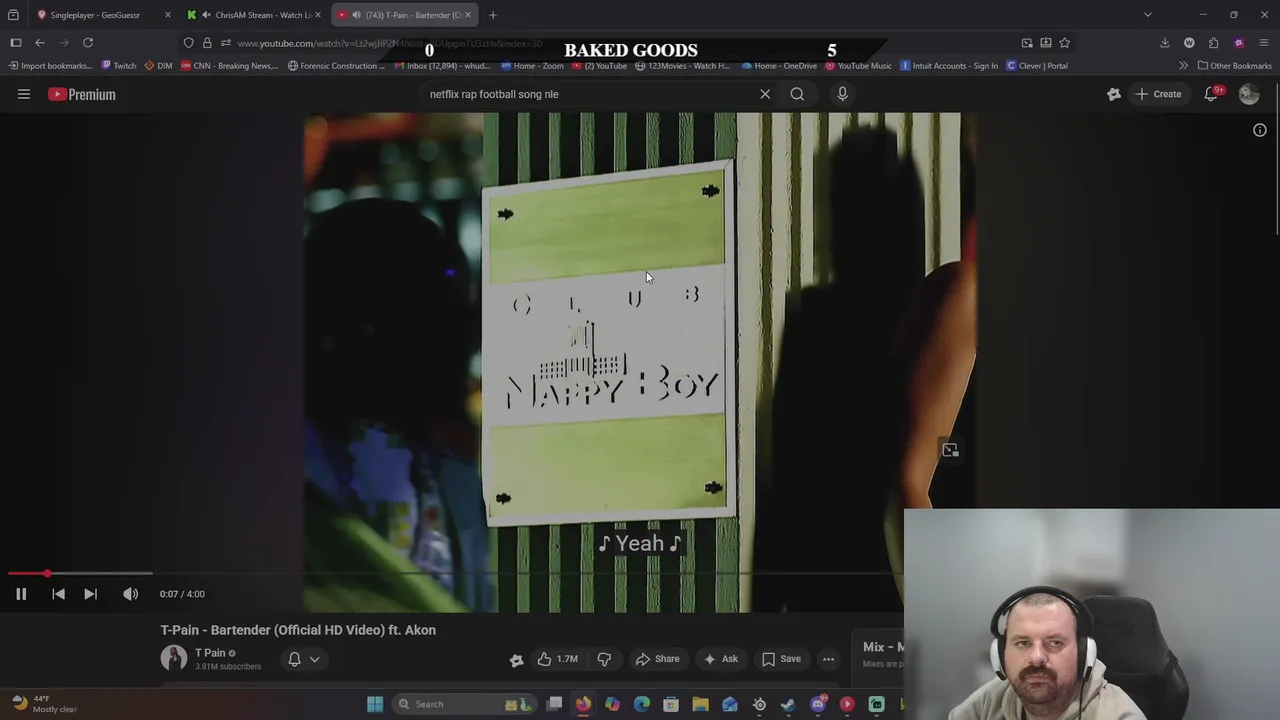Screen dimensions: 1280x720
Task: Open File Explorer from the taskbar
Action: click(700, 704)
